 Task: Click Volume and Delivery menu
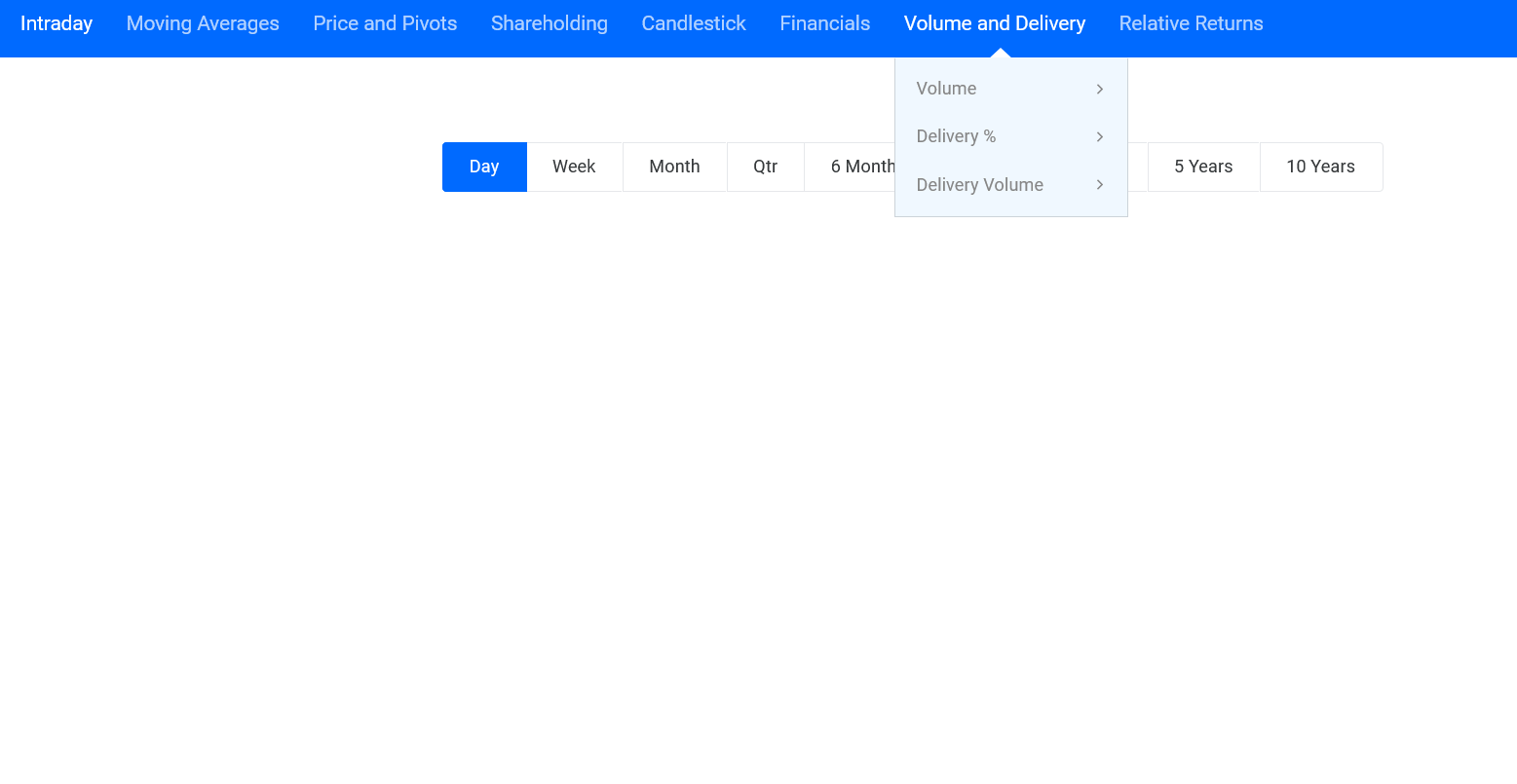click(995, 23)
